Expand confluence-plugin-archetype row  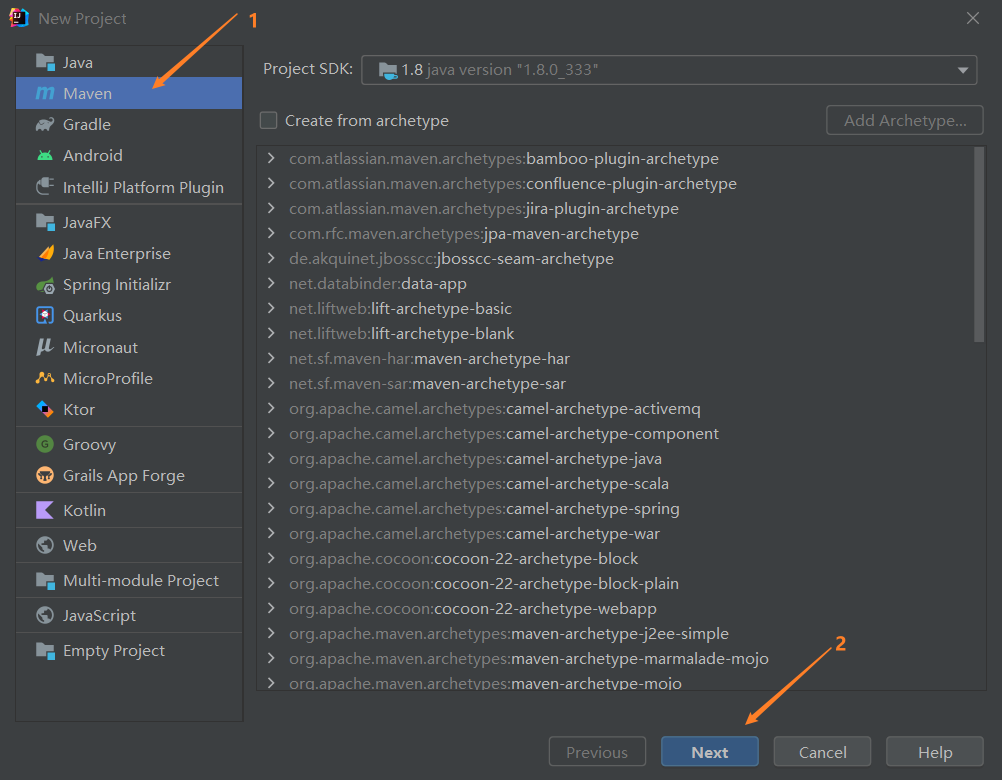pyautogui.click(x=271, y=183)
